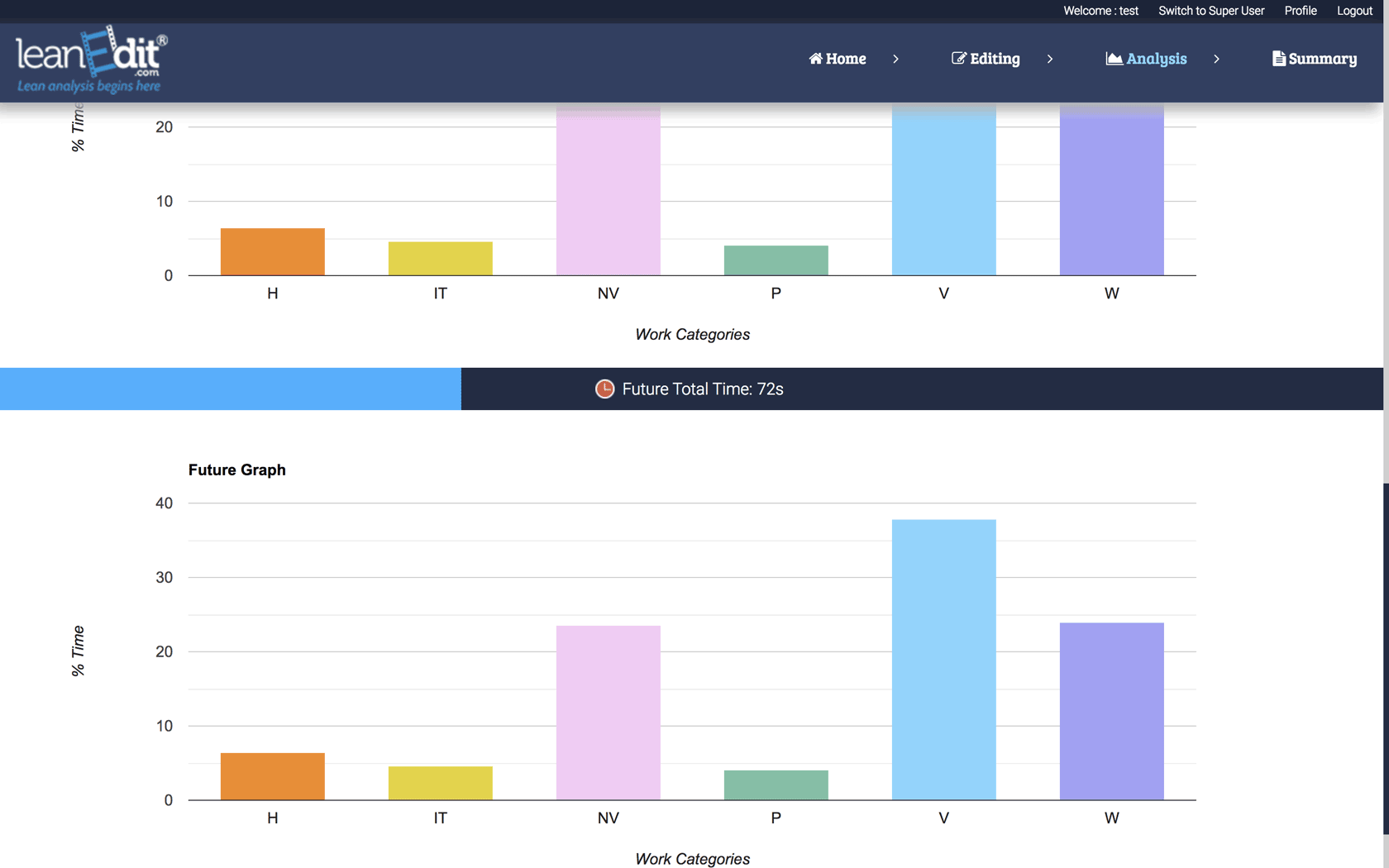Click the NV axis label in Future Graph
The width and height of the screenshot is (1389, 868).
coord(609,818)
